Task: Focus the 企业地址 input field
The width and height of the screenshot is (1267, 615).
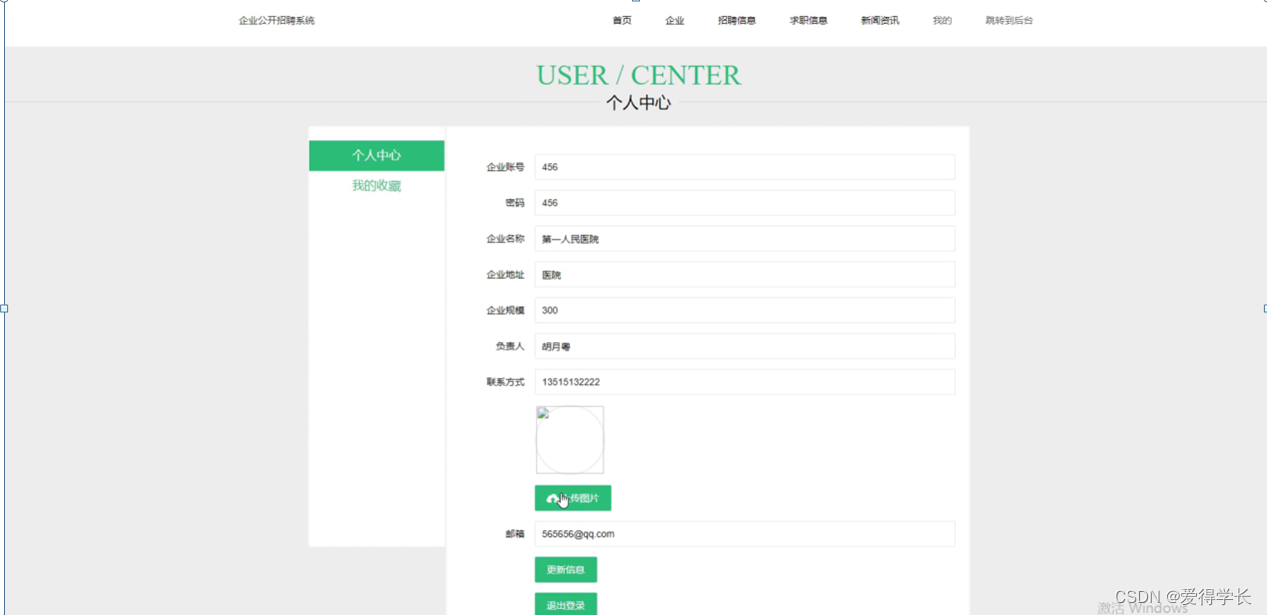Action: pyautogui.click(x=745, y=275)
